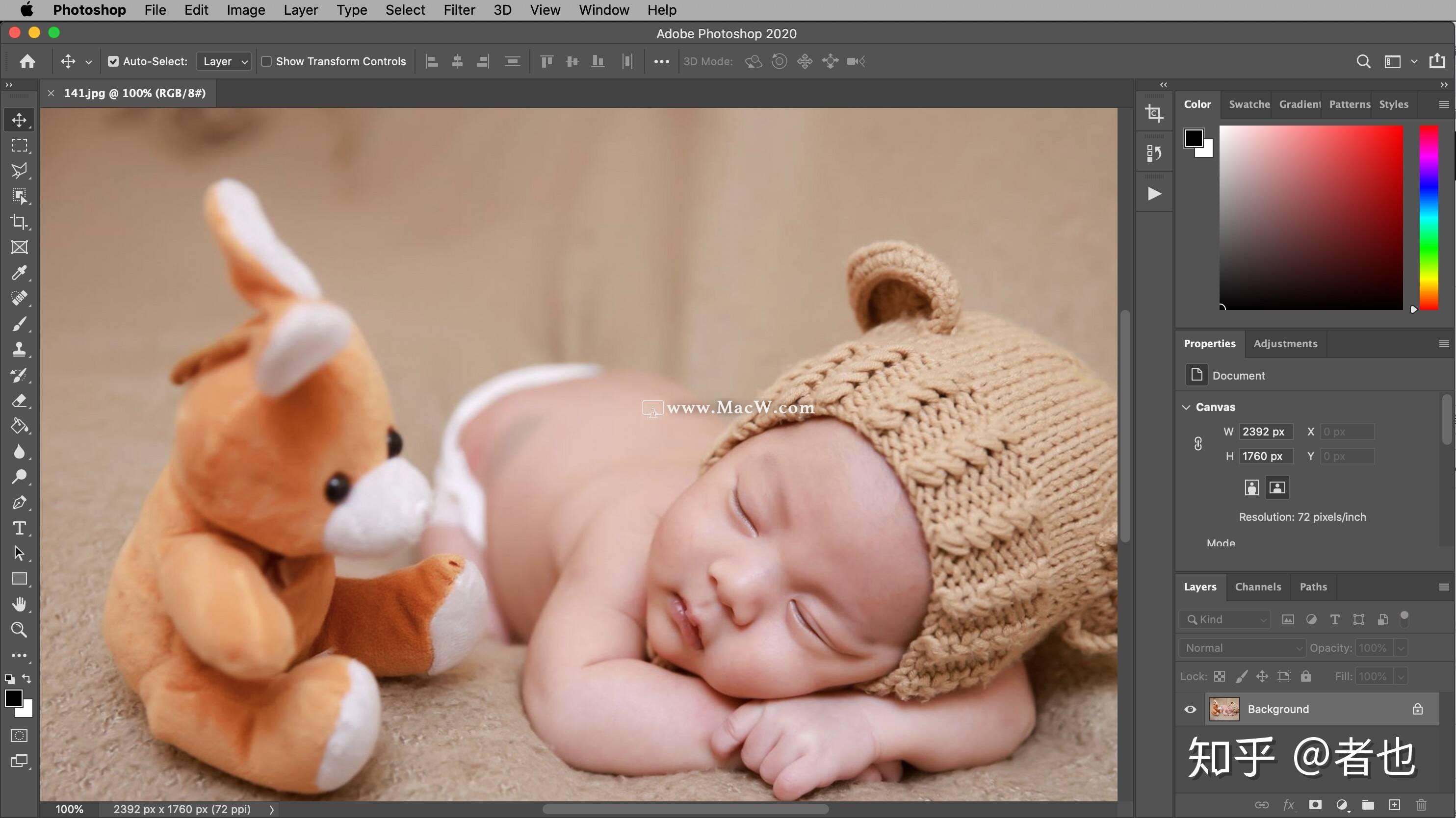Select the Healing Brush tool

click(x=19, y=298)
